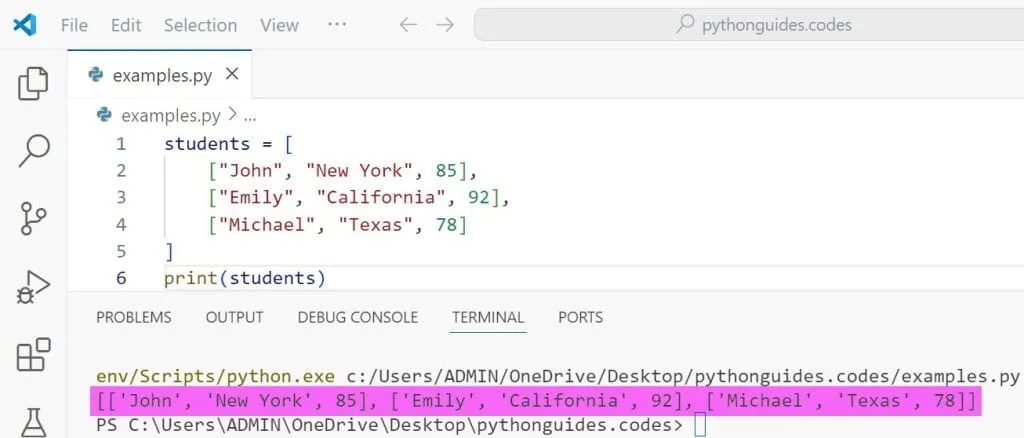Open the Explorer view in activity bar
1024x438 pixels.
tap(33, 84)
